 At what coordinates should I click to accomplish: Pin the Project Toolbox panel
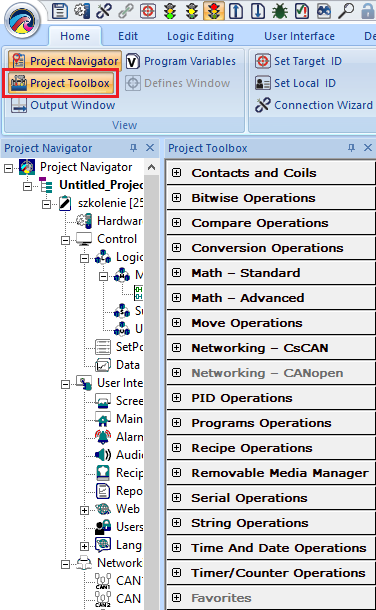[x=351, y=148]
